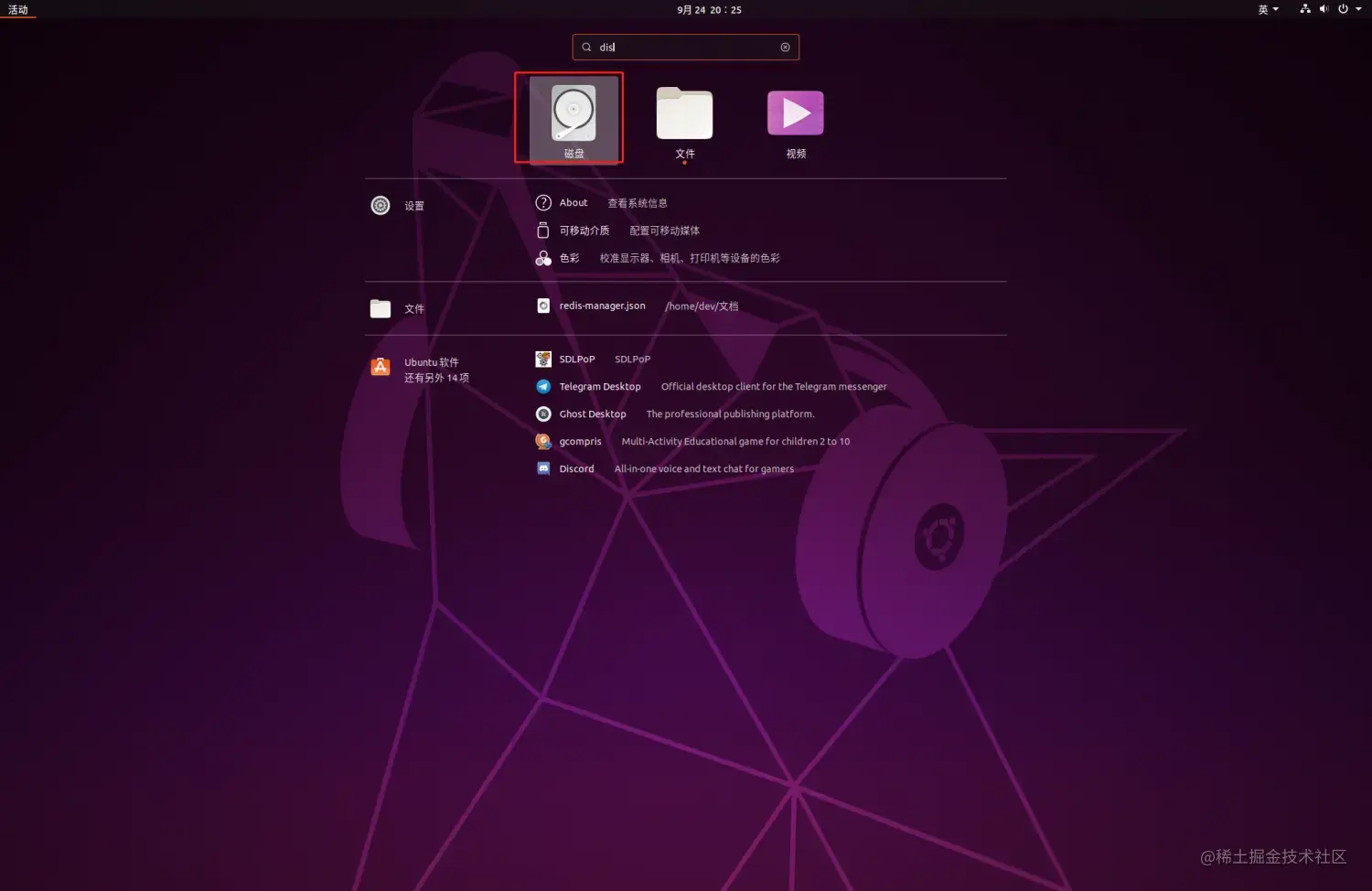Viewport: 1372px width, 891px height.
Task: Open 可移动介质 removable media settings icon
Action: click(543, 231)
